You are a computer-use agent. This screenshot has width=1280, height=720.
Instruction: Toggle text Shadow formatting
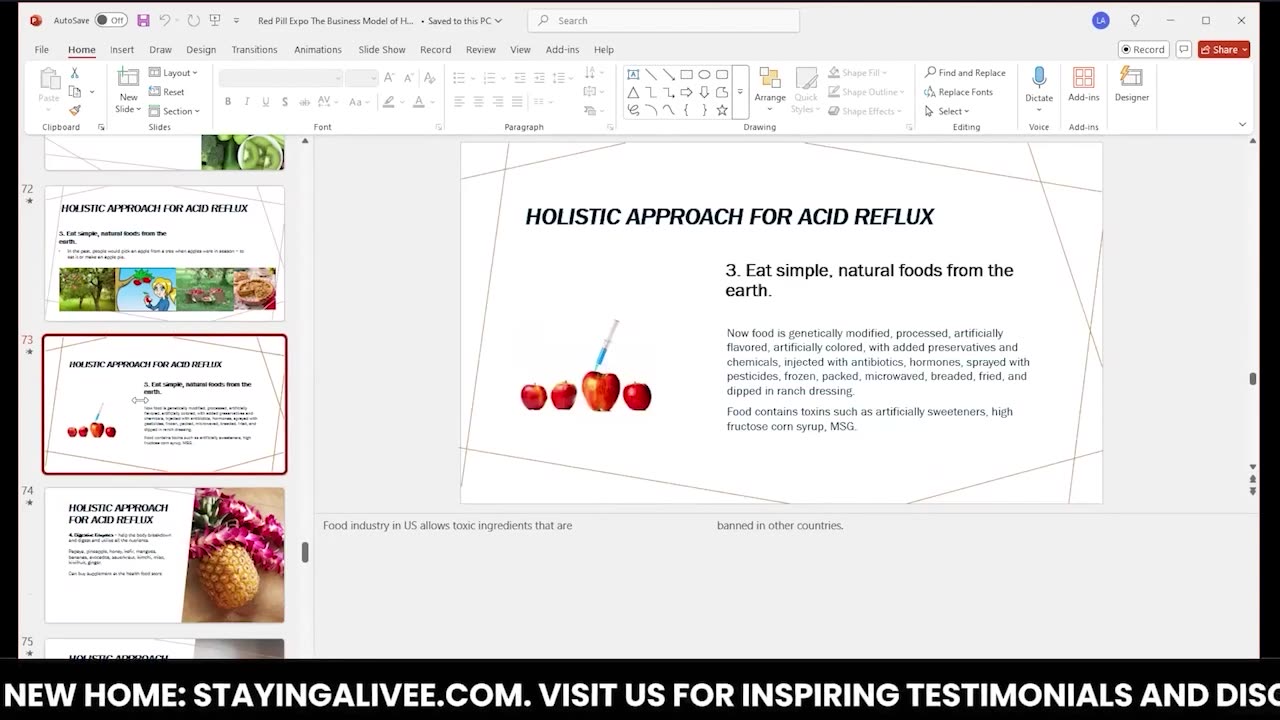point(285,101)
